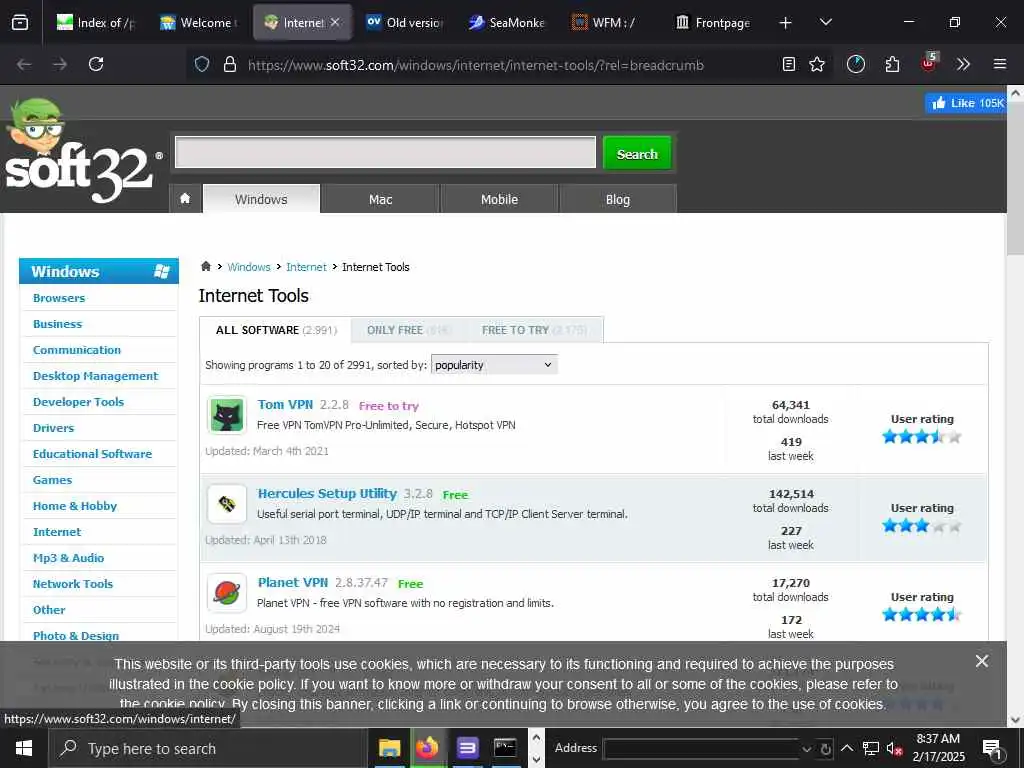Open the Hercules Setup Utility link

pyautogui.click(x=327, y=493)
